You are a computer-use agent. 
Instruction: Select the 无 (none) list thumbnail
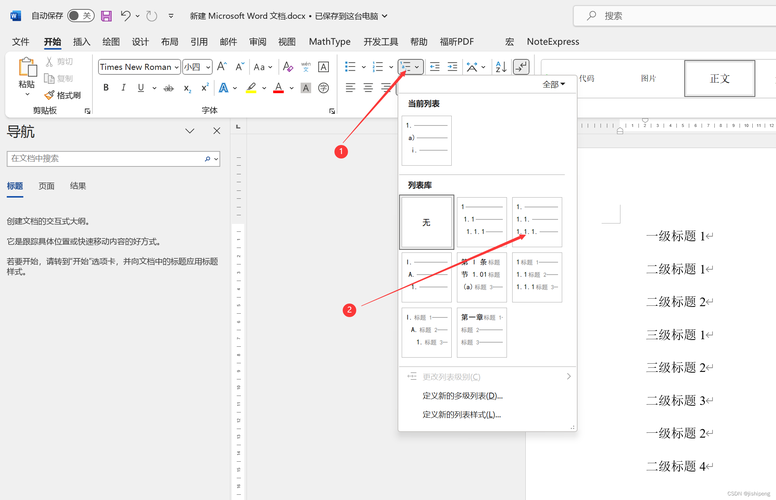pyautogui.click(x=426, y=222)
